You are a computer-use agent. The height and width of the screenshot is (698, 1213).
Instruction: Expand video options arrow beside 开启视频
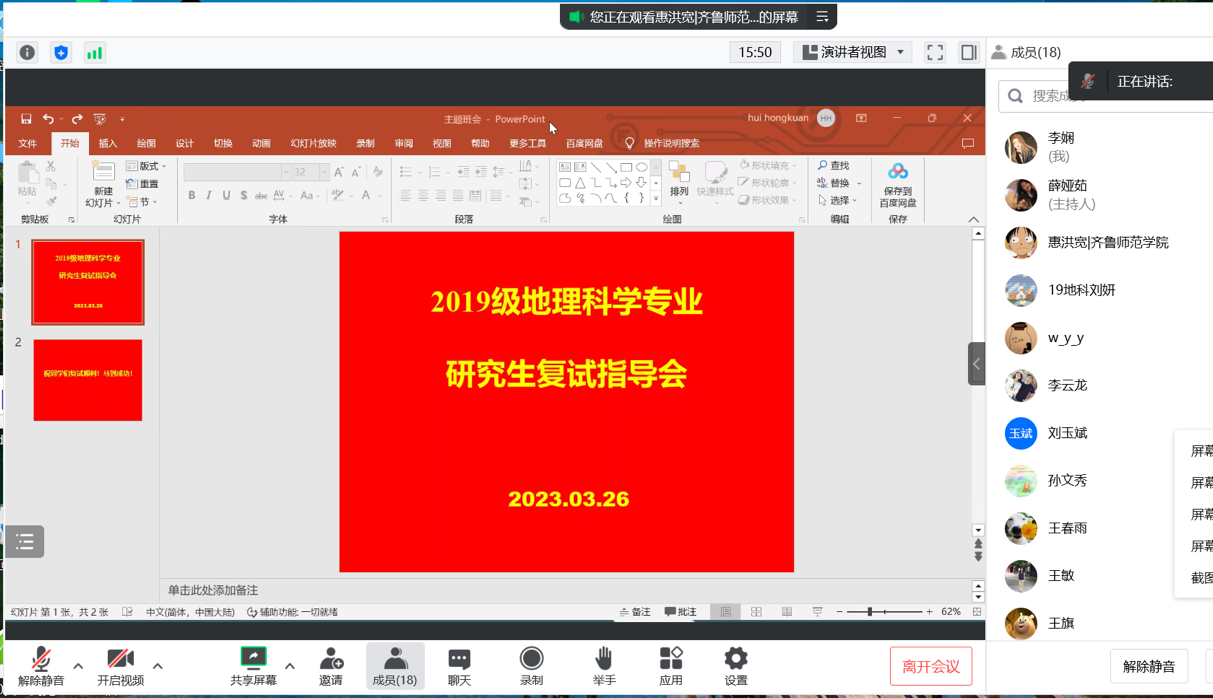[157, 666]
